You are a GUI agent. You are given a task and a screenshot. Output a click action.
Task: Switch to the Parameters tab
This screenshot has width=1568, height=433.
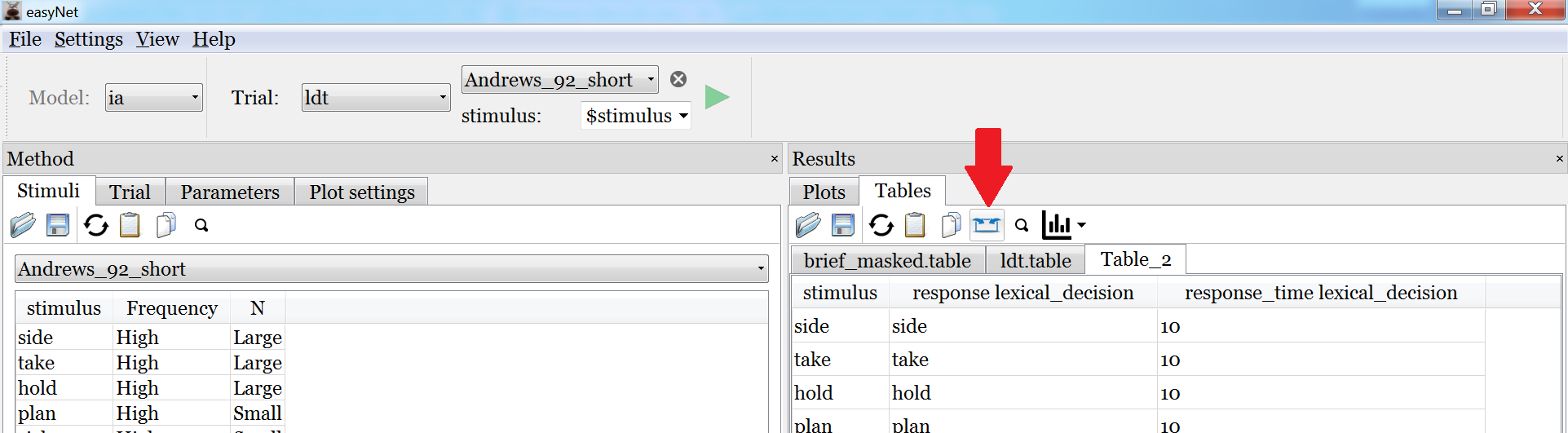(x=229, y=192)
